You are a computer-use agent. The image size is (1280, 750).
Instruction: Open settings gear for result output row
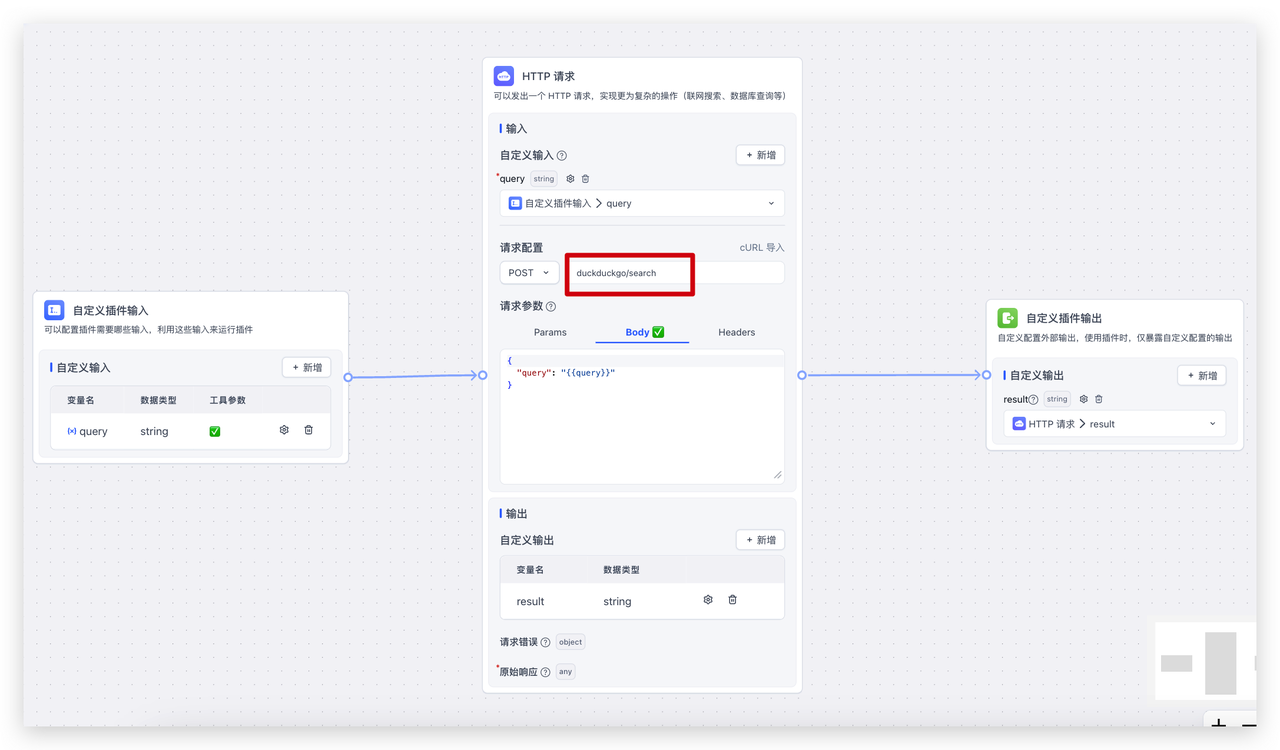708,600
